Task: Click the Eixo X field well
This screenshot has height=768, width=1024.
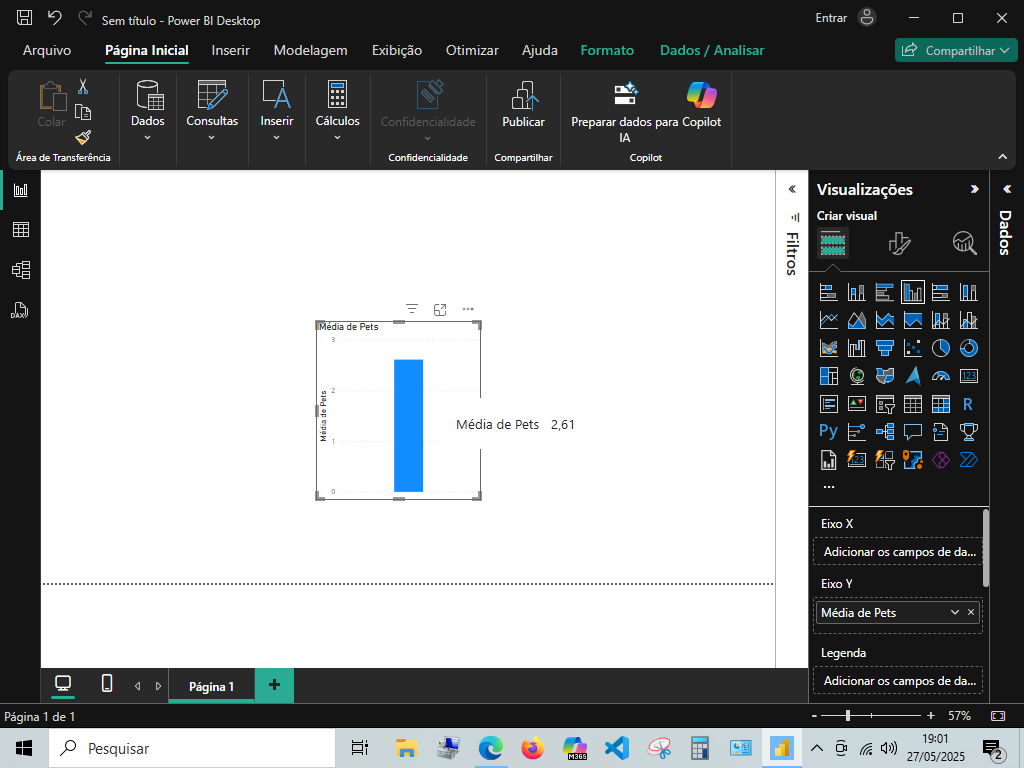Action: 898,552
